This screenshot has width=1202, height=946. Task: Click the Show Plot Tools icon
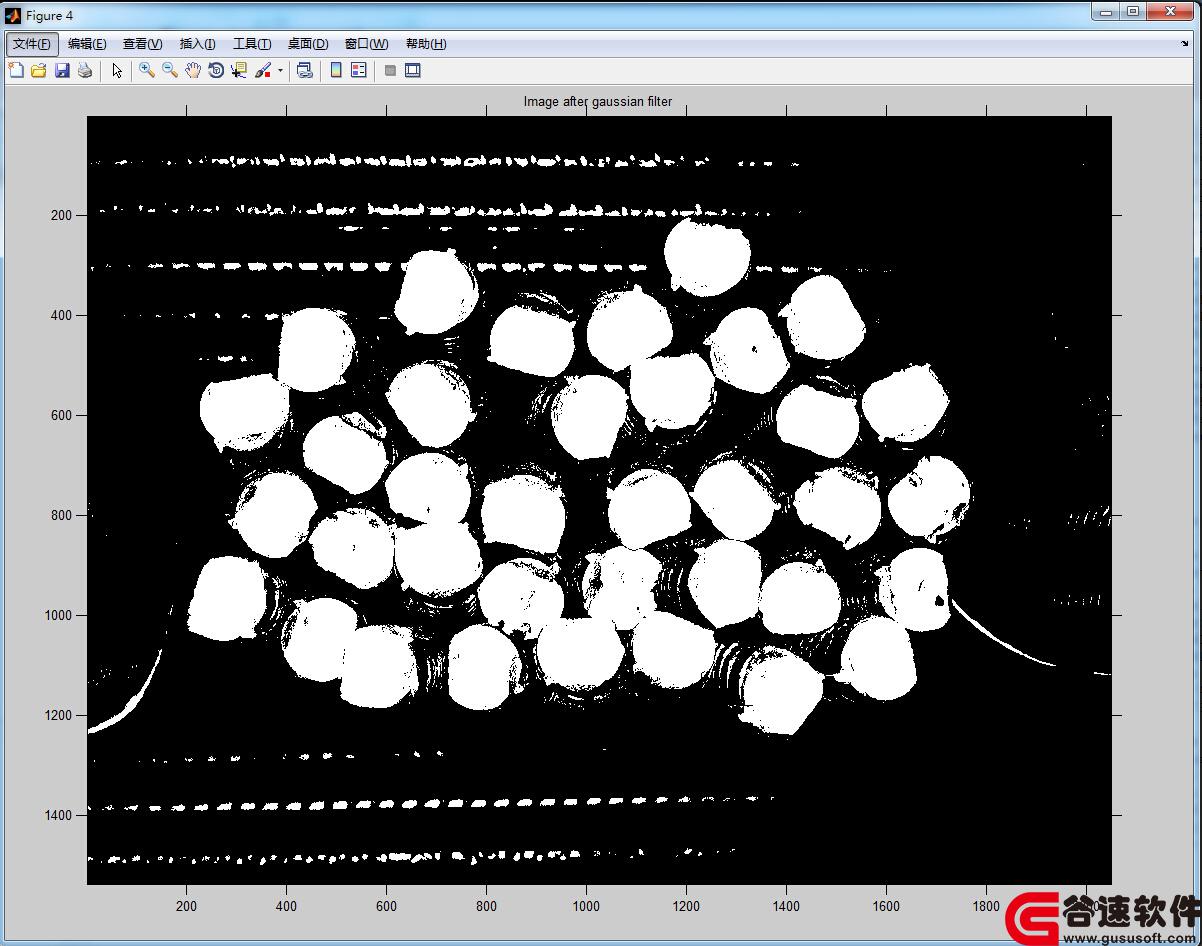[413, 70]
